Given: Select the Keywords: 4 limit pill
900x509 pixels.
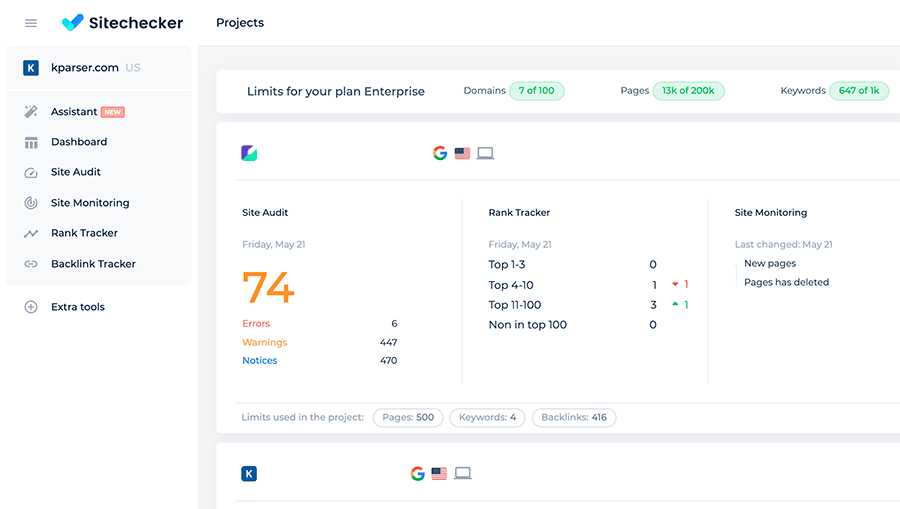Looking at the screenshot, I should click(x=487, y=417).
